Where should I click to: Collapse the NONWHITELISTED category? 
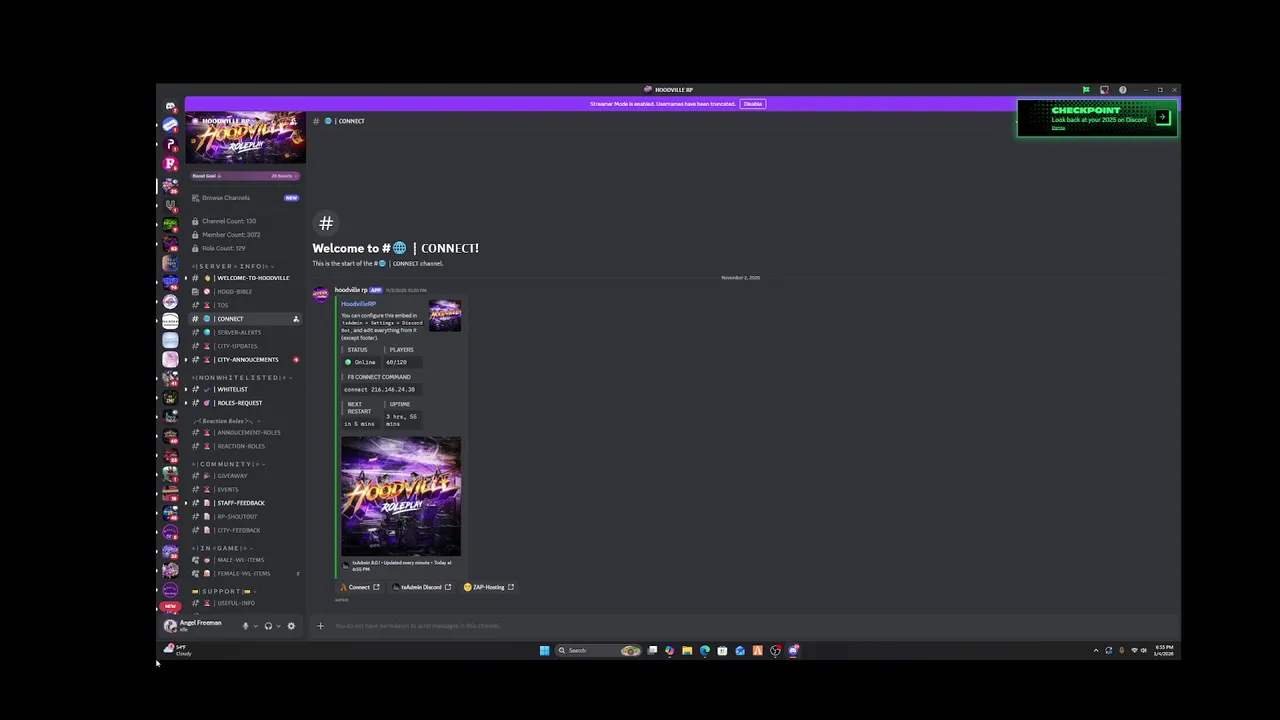pos(241,378)
